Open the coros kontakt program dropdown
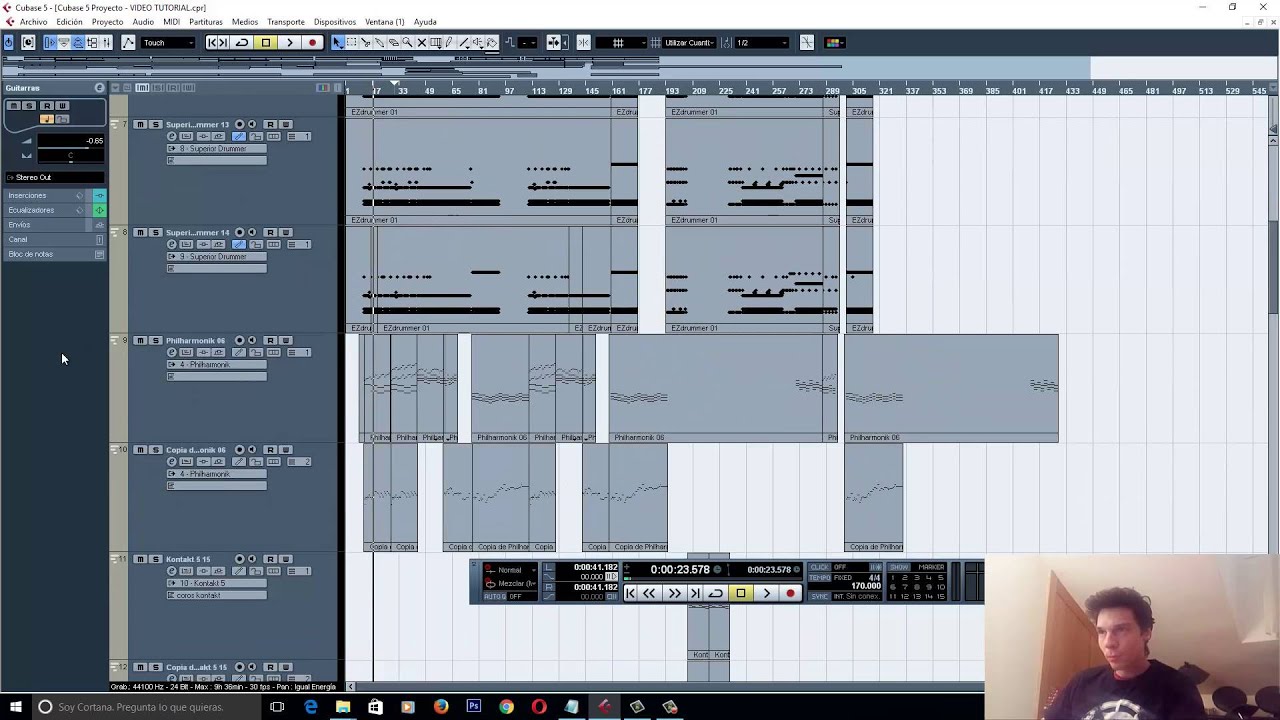 217,595
